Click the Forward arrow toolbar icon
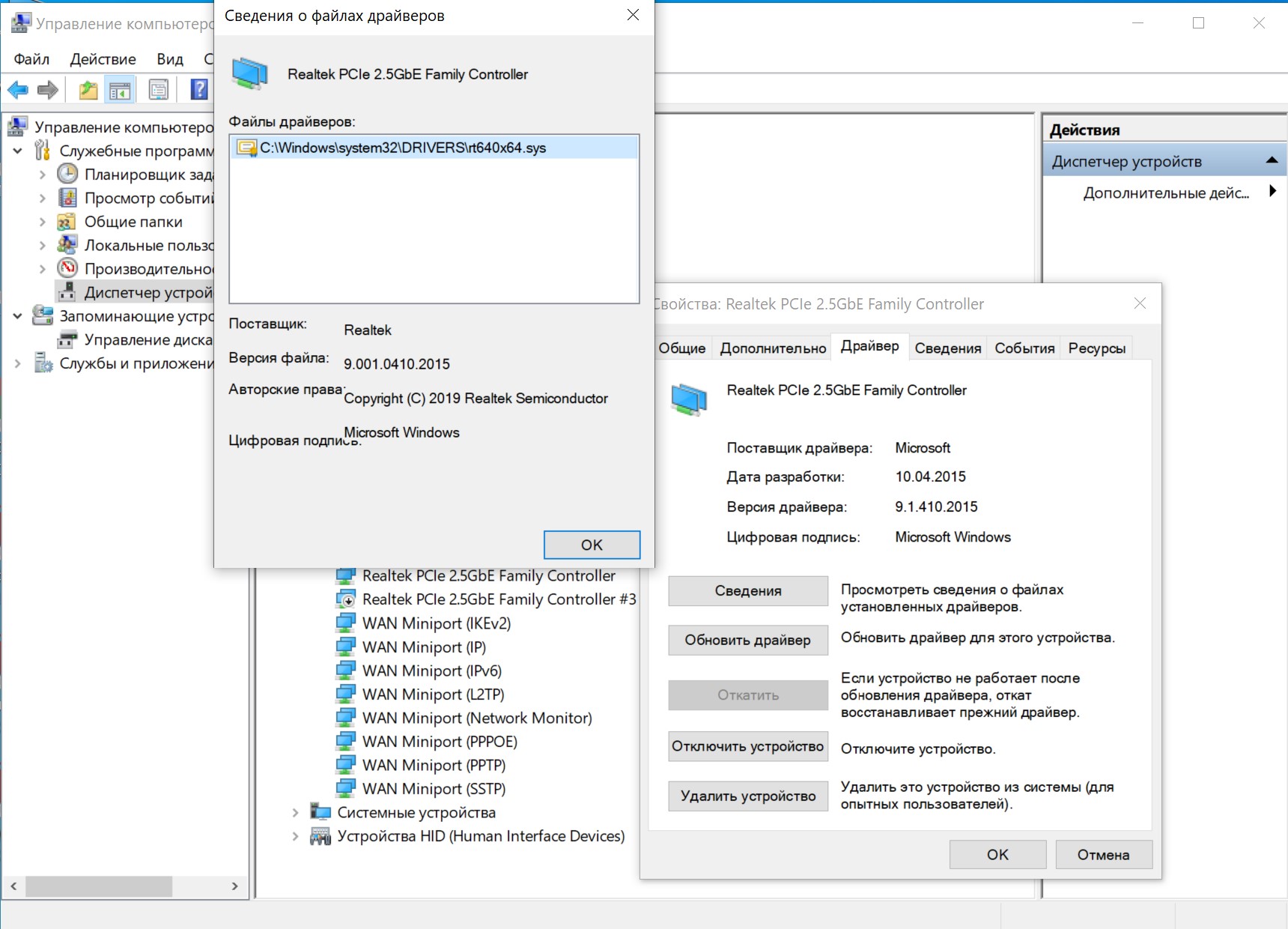The width and height of the screenshot is (1288, 929). click(48, 91)
